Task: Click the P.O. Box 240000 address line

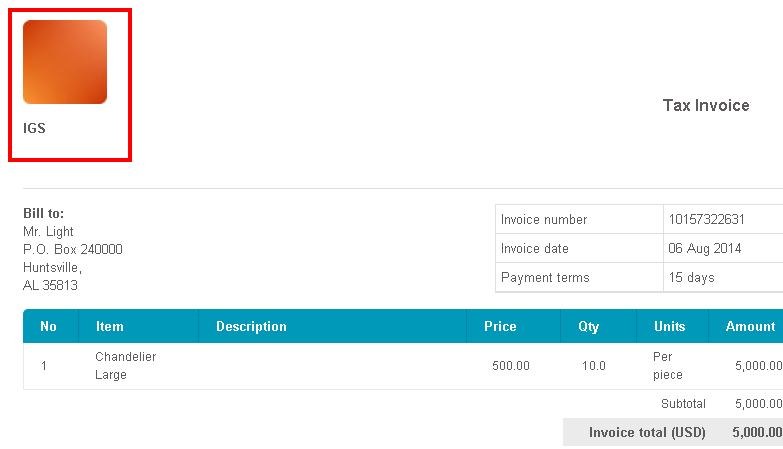Action: pyautogui.click(x=72, y=249)
